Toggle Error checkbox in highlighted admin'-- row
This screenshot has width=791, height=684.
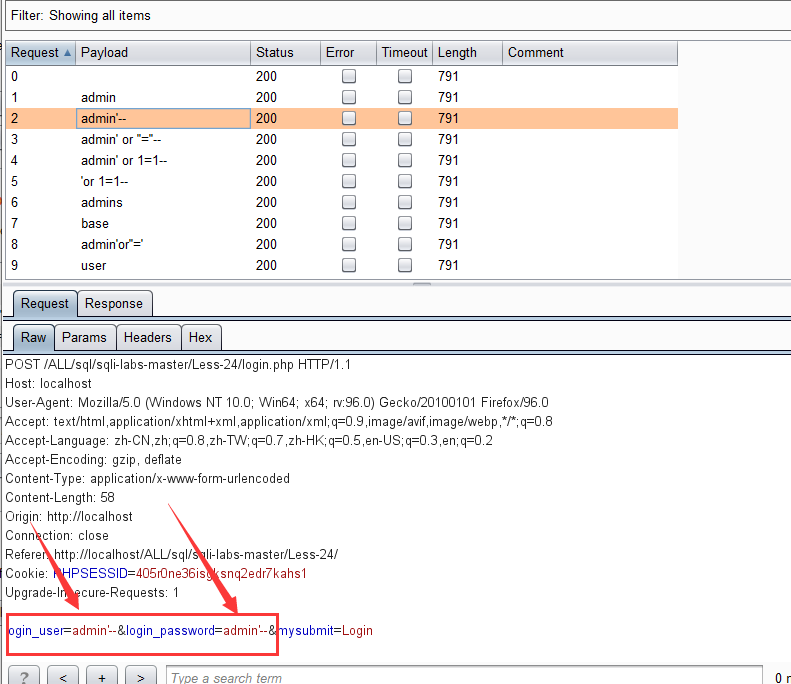(349, 119)
